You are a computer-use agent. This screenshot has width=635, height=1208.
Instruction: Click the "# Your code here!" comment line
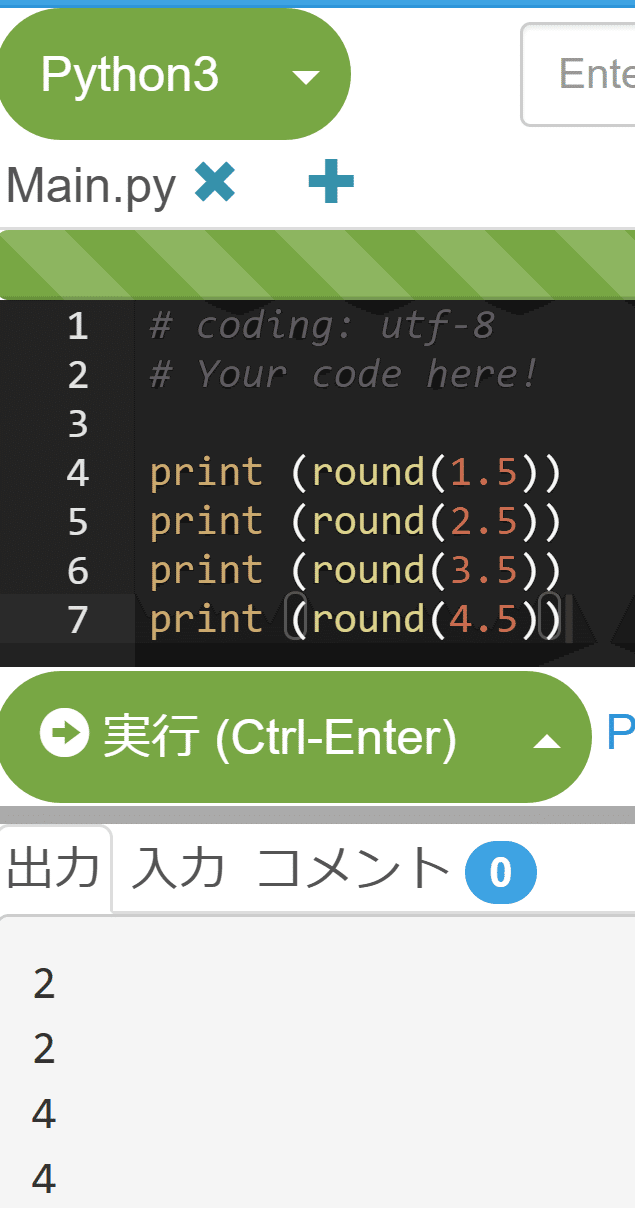click(343, 374)
